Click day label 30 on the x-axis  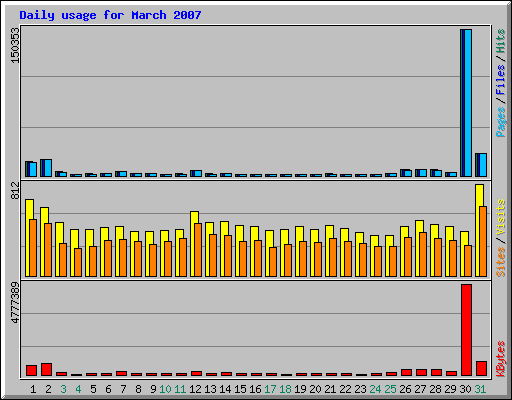(x=465, y=389)
